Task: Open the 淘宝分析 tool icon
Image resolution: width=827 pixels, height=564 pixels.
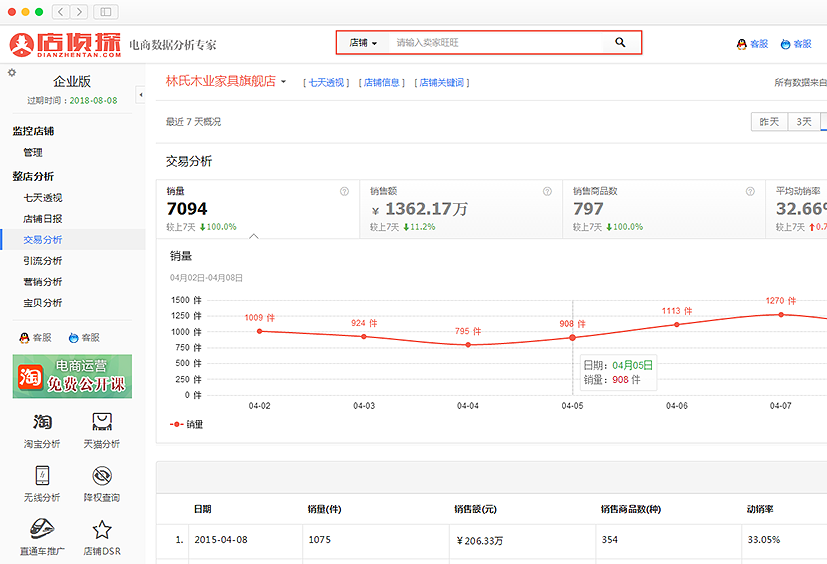Action: (x=42, y=423)
